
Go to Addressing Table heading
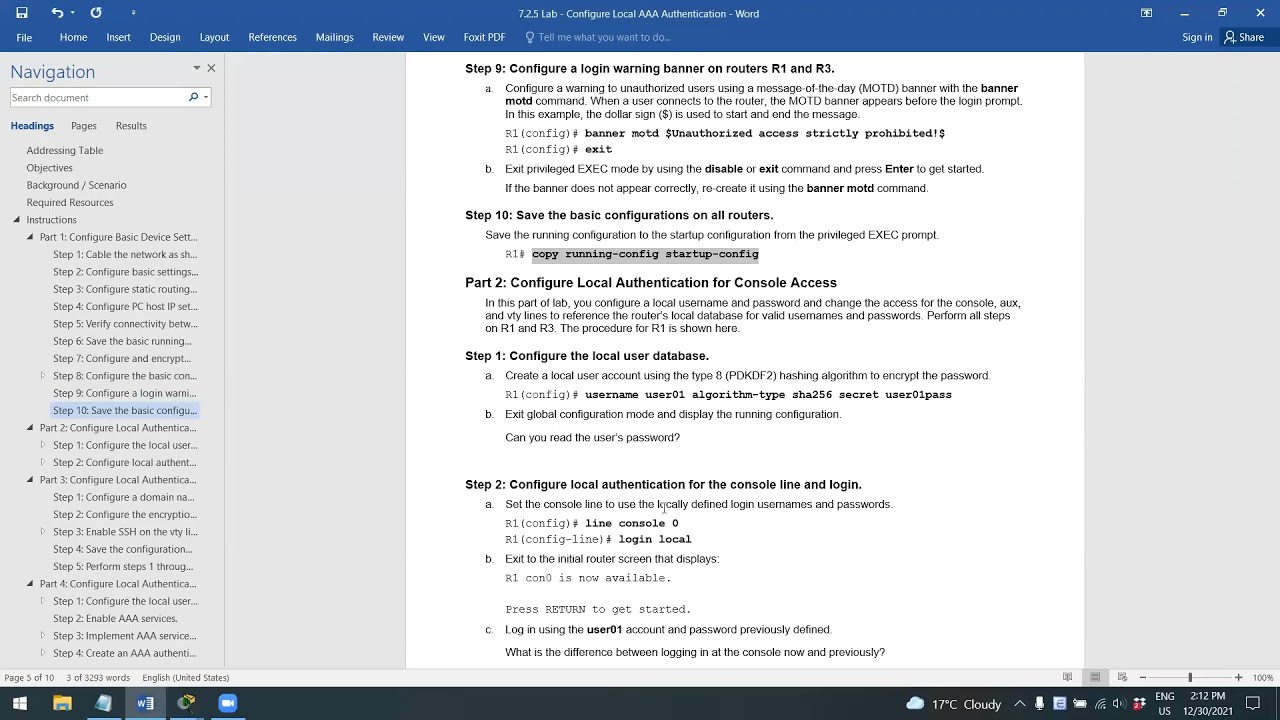tap(65, 150)
